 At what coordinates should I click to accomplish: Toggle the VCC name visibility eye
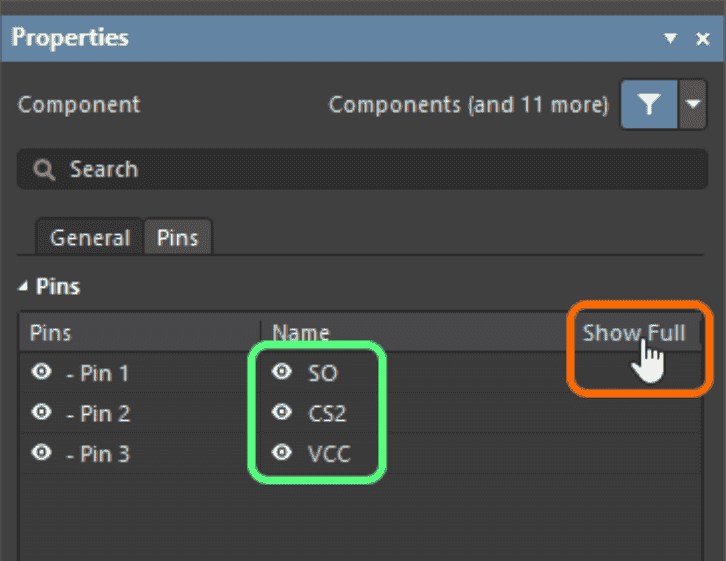[282, 452]
